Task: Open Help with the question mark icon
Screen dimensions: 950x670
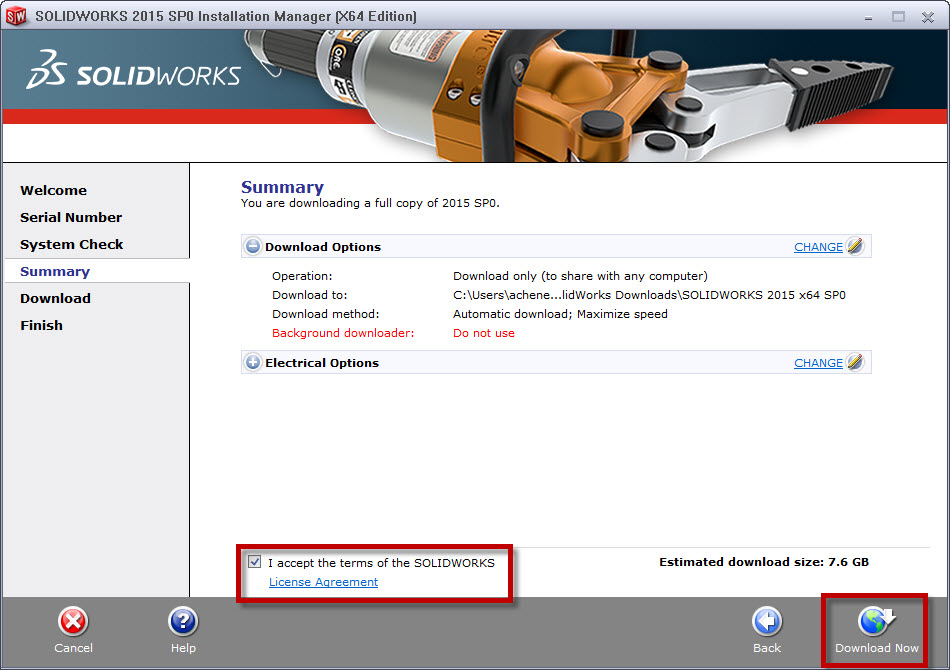Action: (x=183, y=621)
